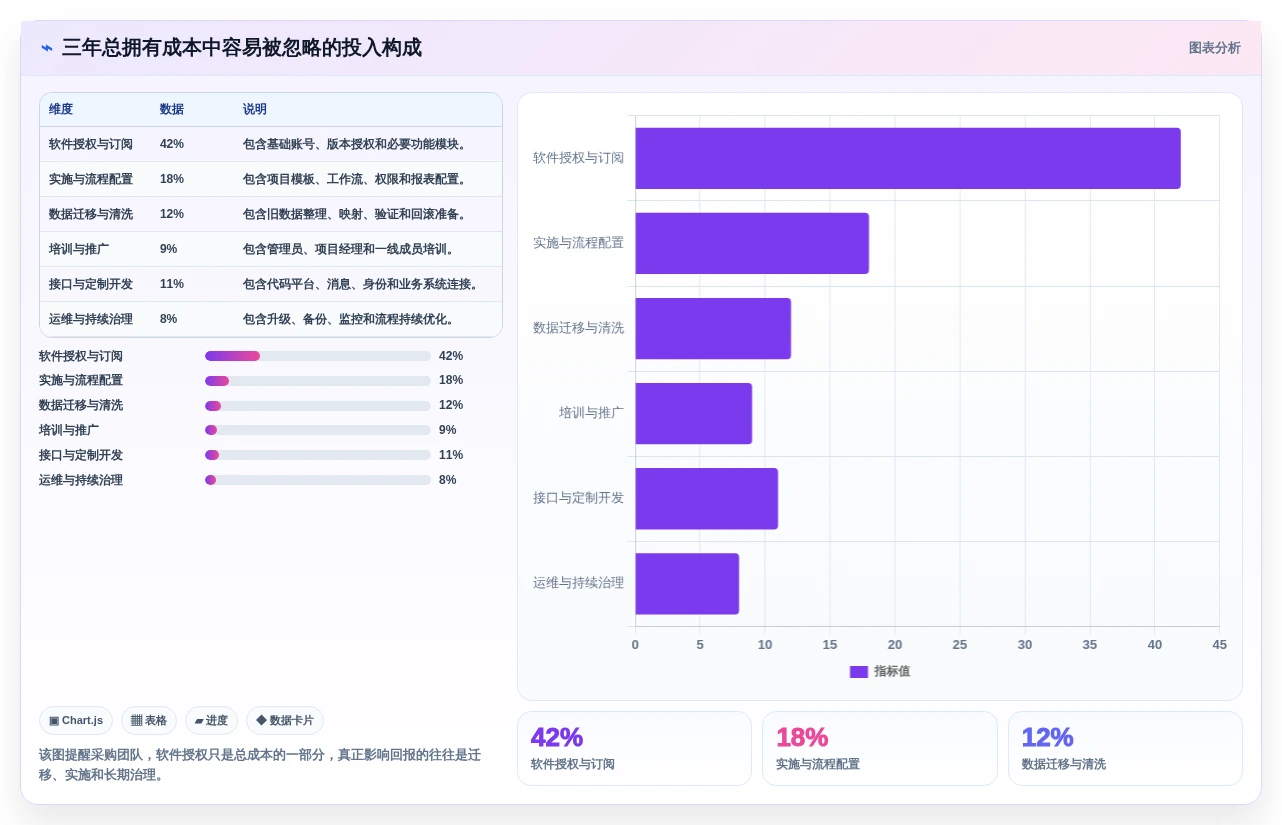The image size is (1282, 825).
Task: Select the 进度 tag chip
Action: [x=211, y=720]
